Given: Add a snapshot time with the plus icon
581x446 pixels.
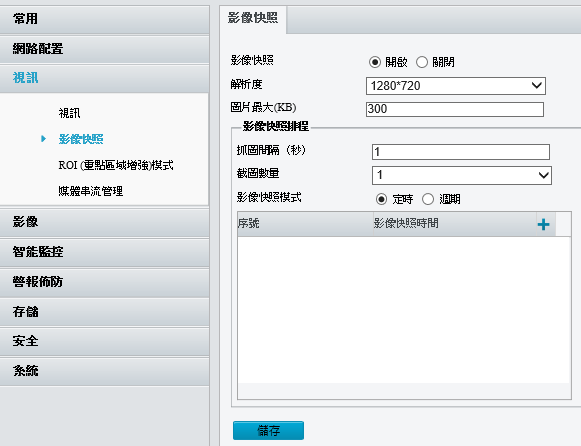Looking at the screenshot, I should 543,224.
